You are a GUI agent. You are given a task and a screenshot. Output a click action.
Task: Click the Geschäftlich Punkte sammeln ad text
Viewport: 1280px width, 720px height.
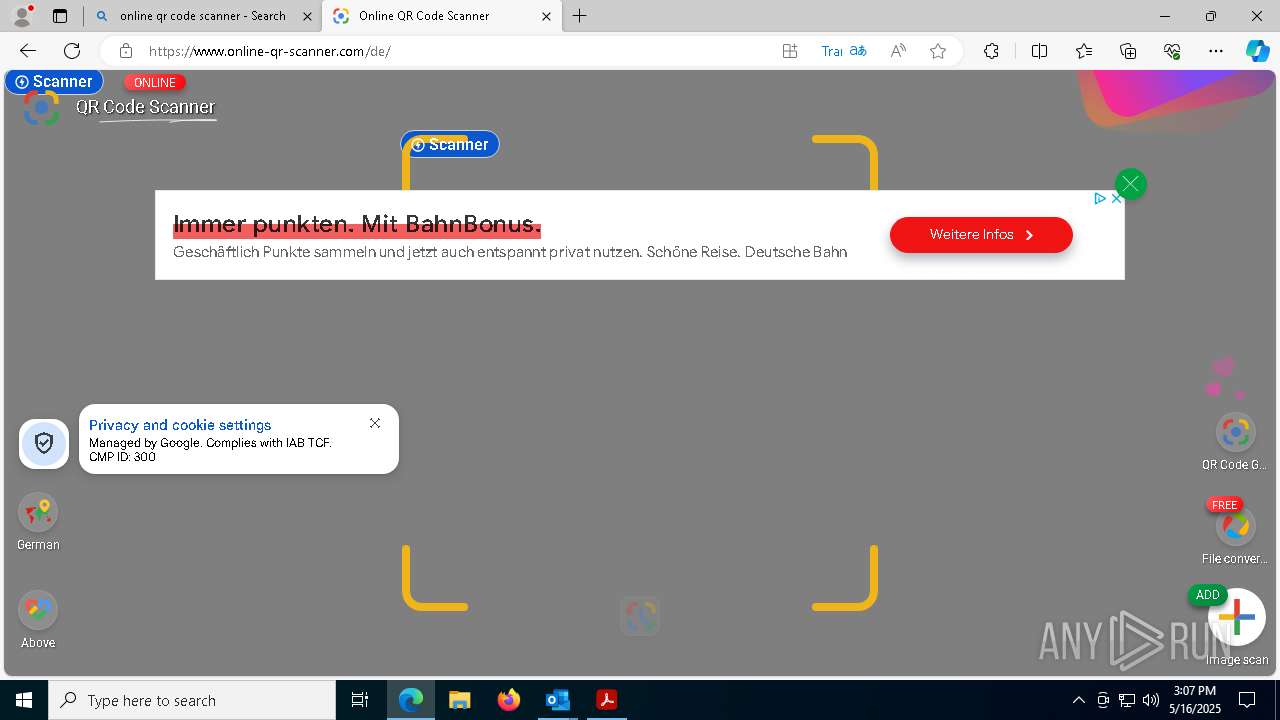coord(510,252)
